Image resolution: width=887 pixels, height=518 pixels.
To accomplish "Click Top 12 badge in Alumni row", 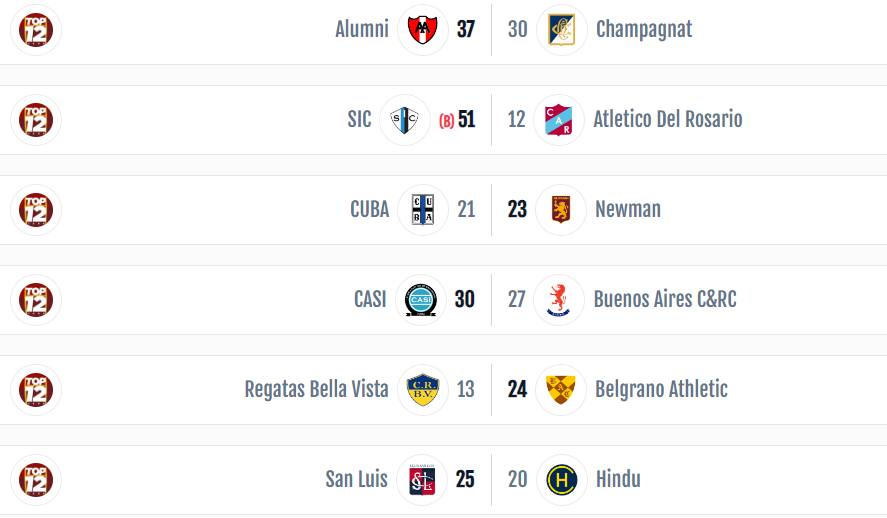I will tap(36, 29).
